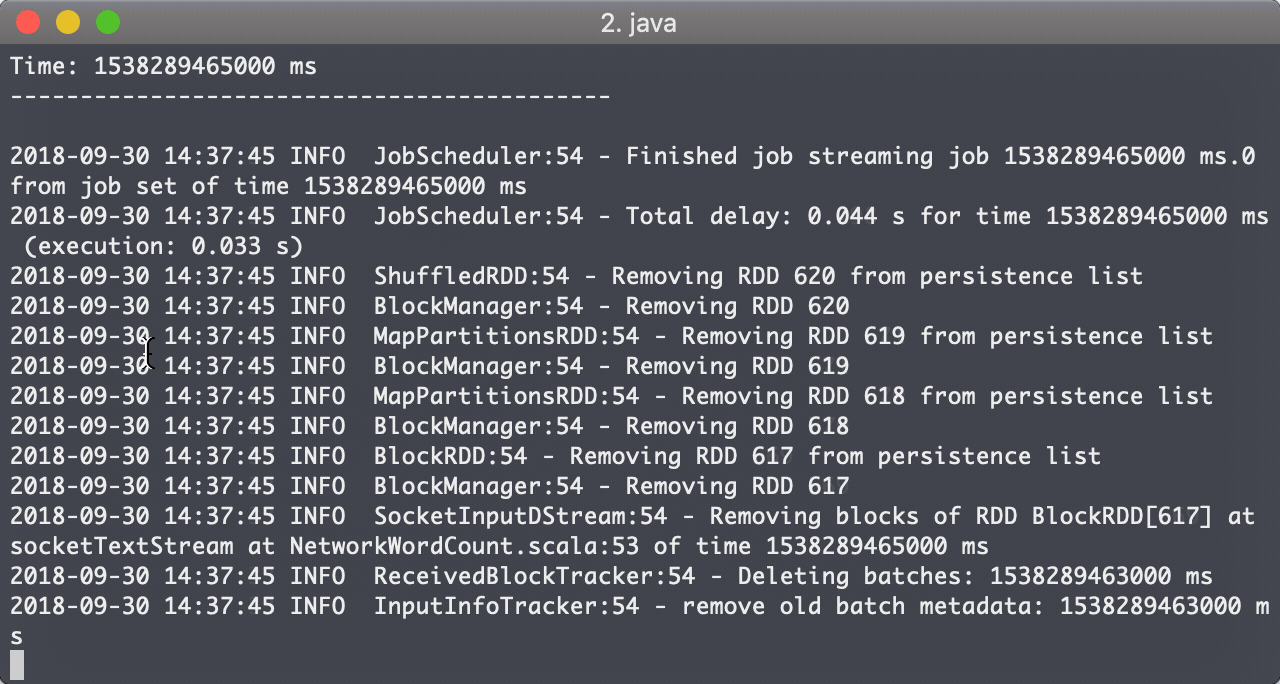Click "InputInfoTracker:54" logger name
The image size is (1280, 684).
point(507,607)
